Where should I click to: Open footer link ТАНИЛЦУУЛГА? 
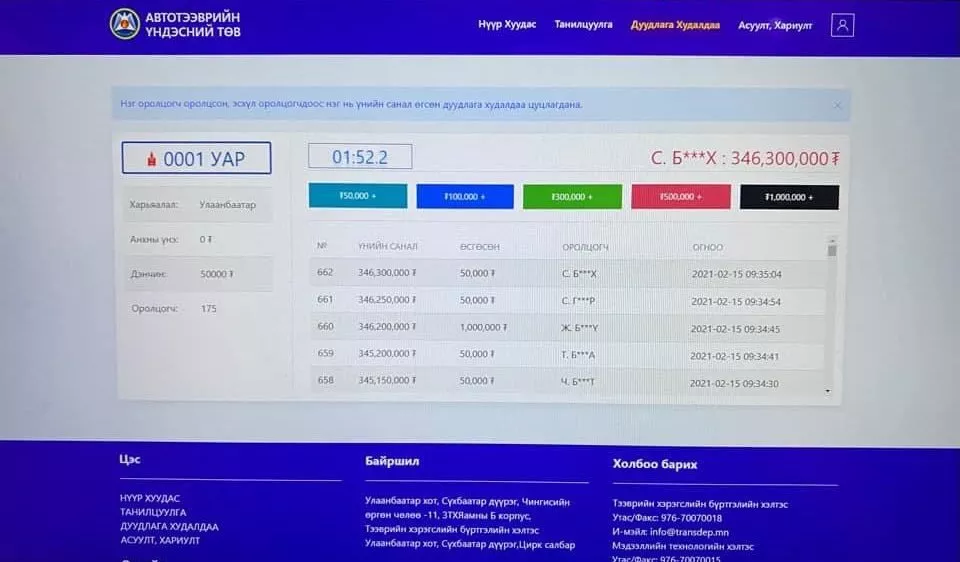pyautogui.click(x=153, y=512)
